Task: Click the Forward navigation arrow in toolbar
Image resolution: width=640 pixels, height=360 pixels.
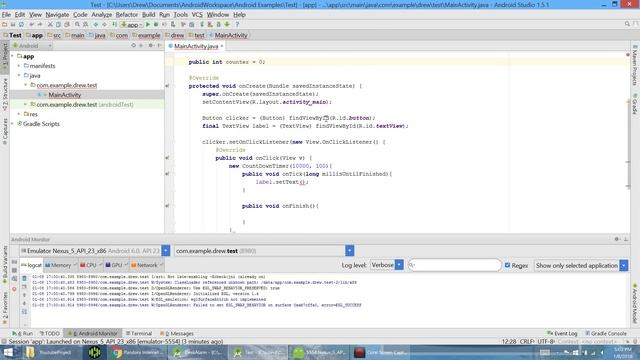Action: tap(104, 24)
